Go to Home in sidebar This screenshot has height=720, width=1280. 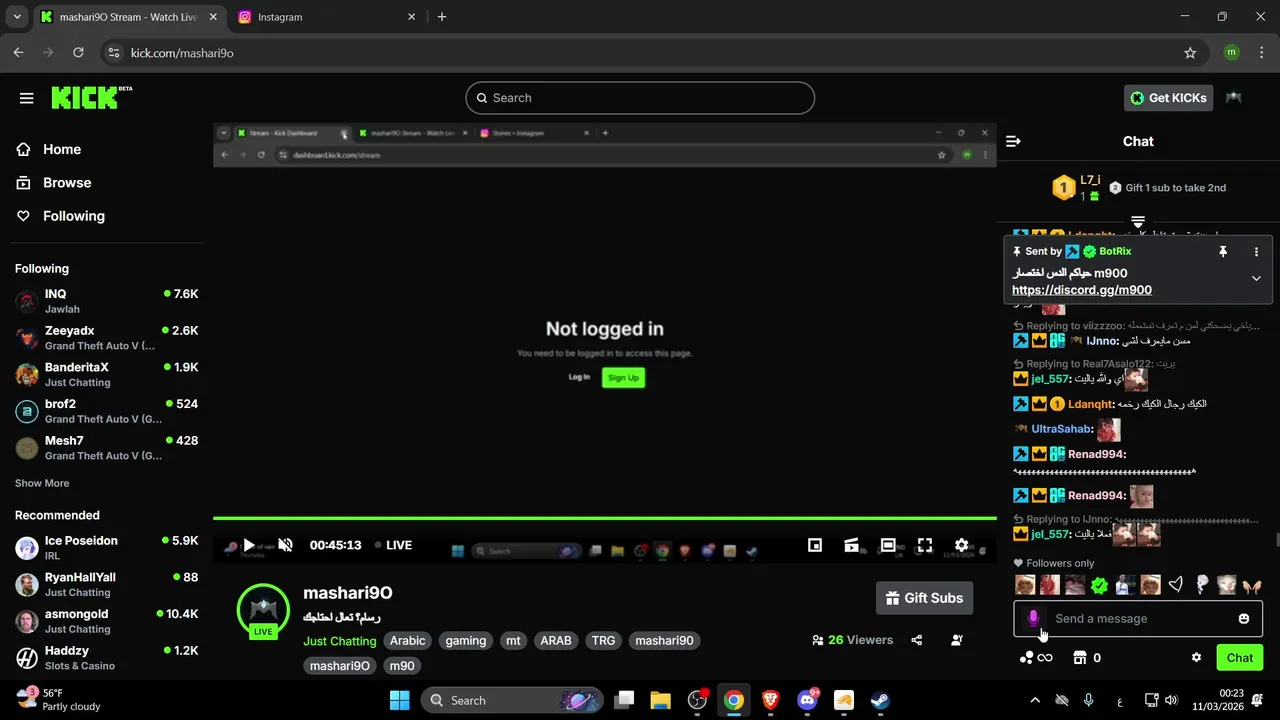(62, 149)
